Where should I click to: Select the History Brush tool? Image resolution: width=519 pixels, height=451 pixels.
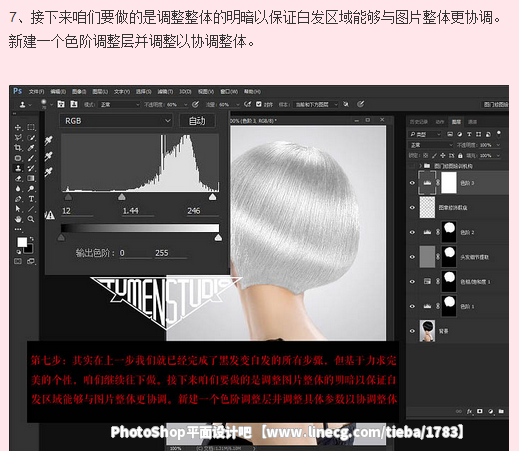[31, 168]
